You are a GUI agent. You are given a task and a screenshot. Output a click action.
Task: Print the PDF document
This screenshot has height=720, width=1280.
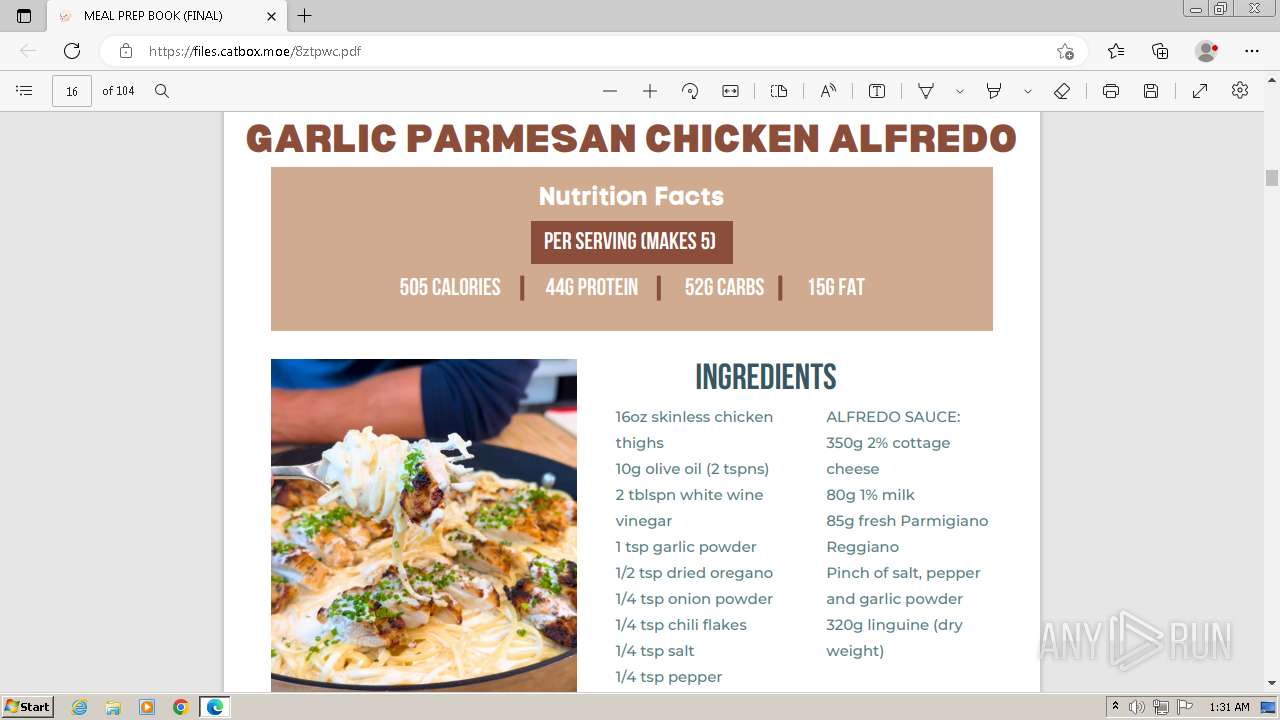pyautogui.click(x=1111, y=91)
